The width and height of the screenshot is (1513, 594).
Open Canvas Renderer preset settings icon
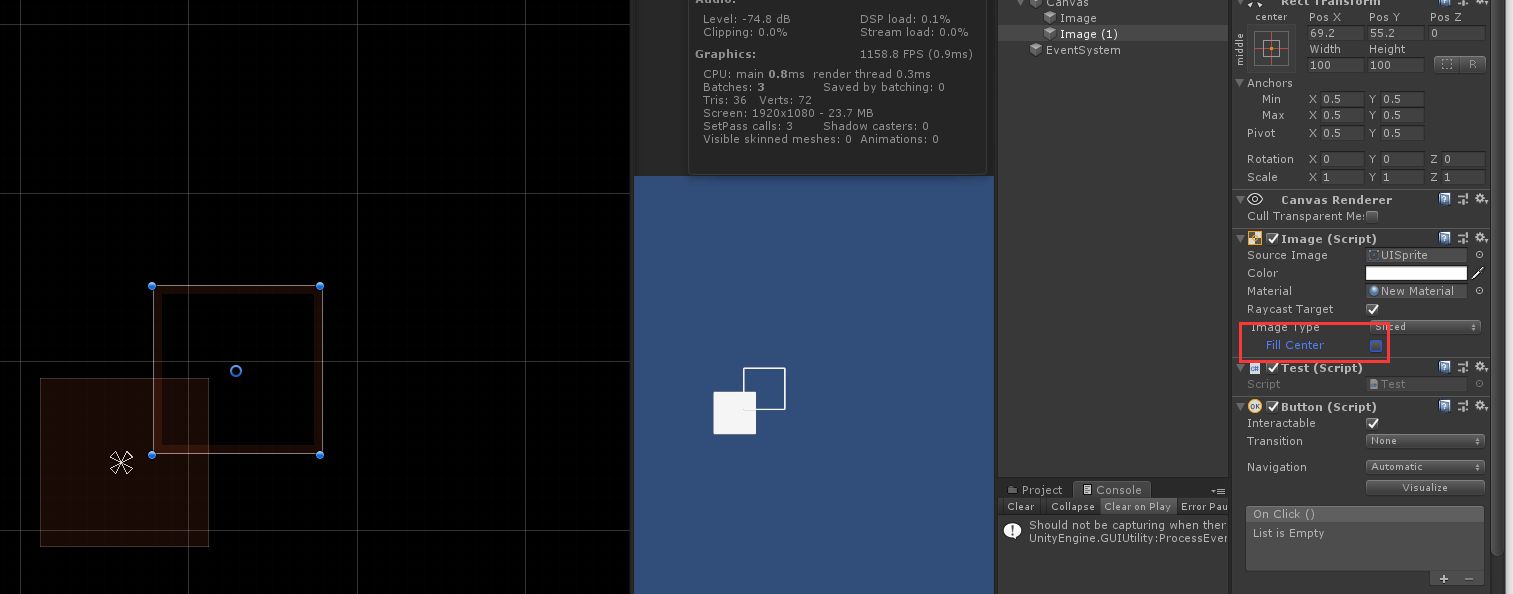(x=1463, y=200)
